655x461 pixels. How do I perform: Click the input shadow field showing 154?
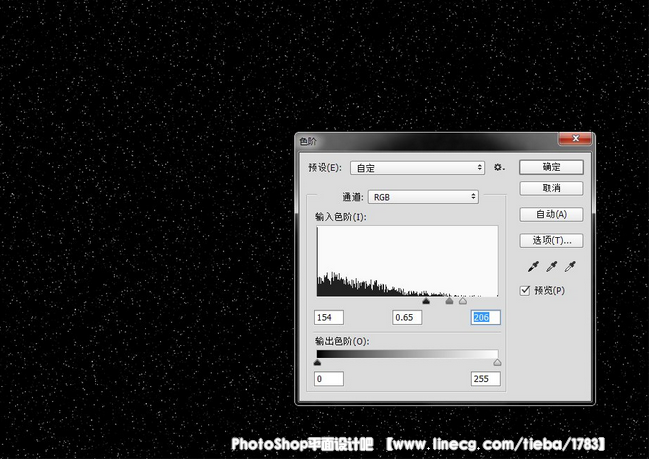328,317
